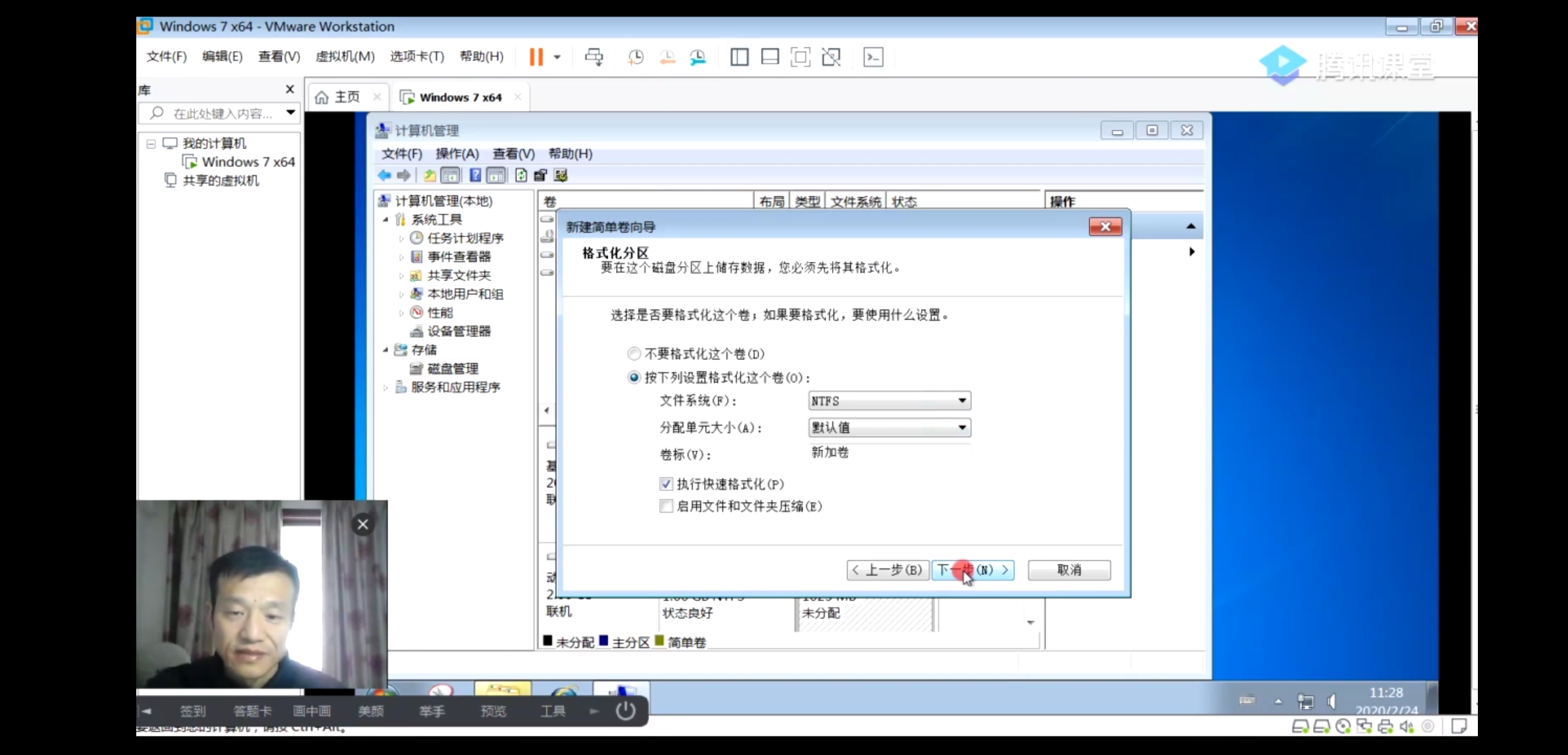Click the help icon in Computer Management toolbar

point(475,175)
